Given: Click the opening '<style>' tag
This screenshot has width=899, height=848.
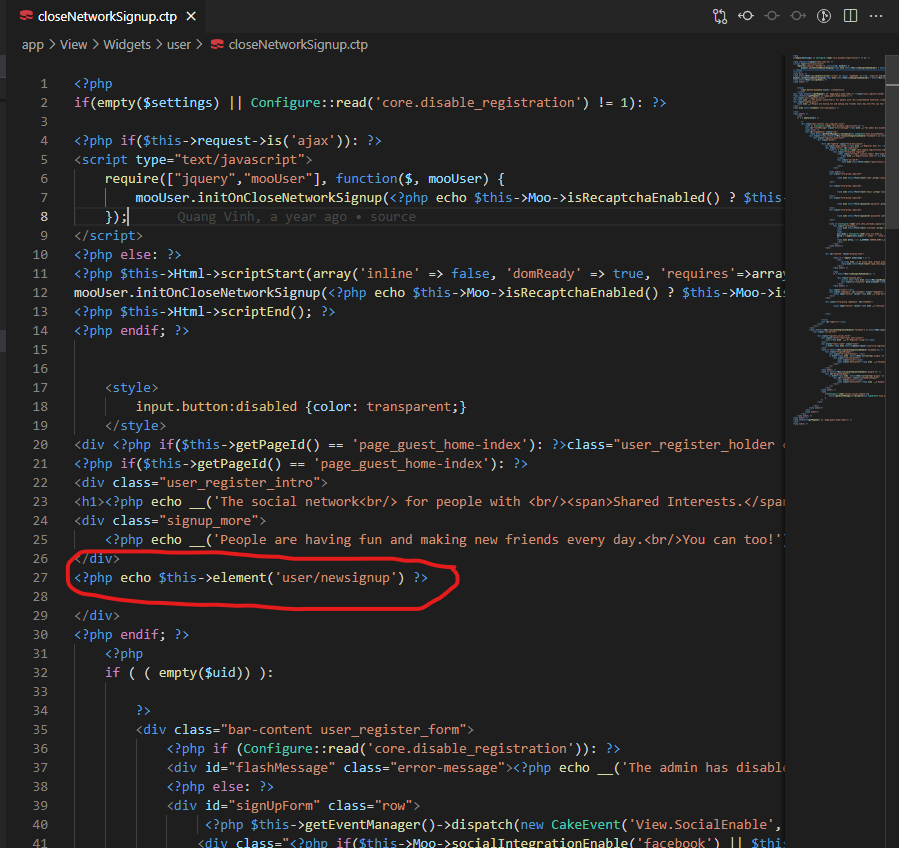Looking at the screenshot, I should click(x=131, y=388).
